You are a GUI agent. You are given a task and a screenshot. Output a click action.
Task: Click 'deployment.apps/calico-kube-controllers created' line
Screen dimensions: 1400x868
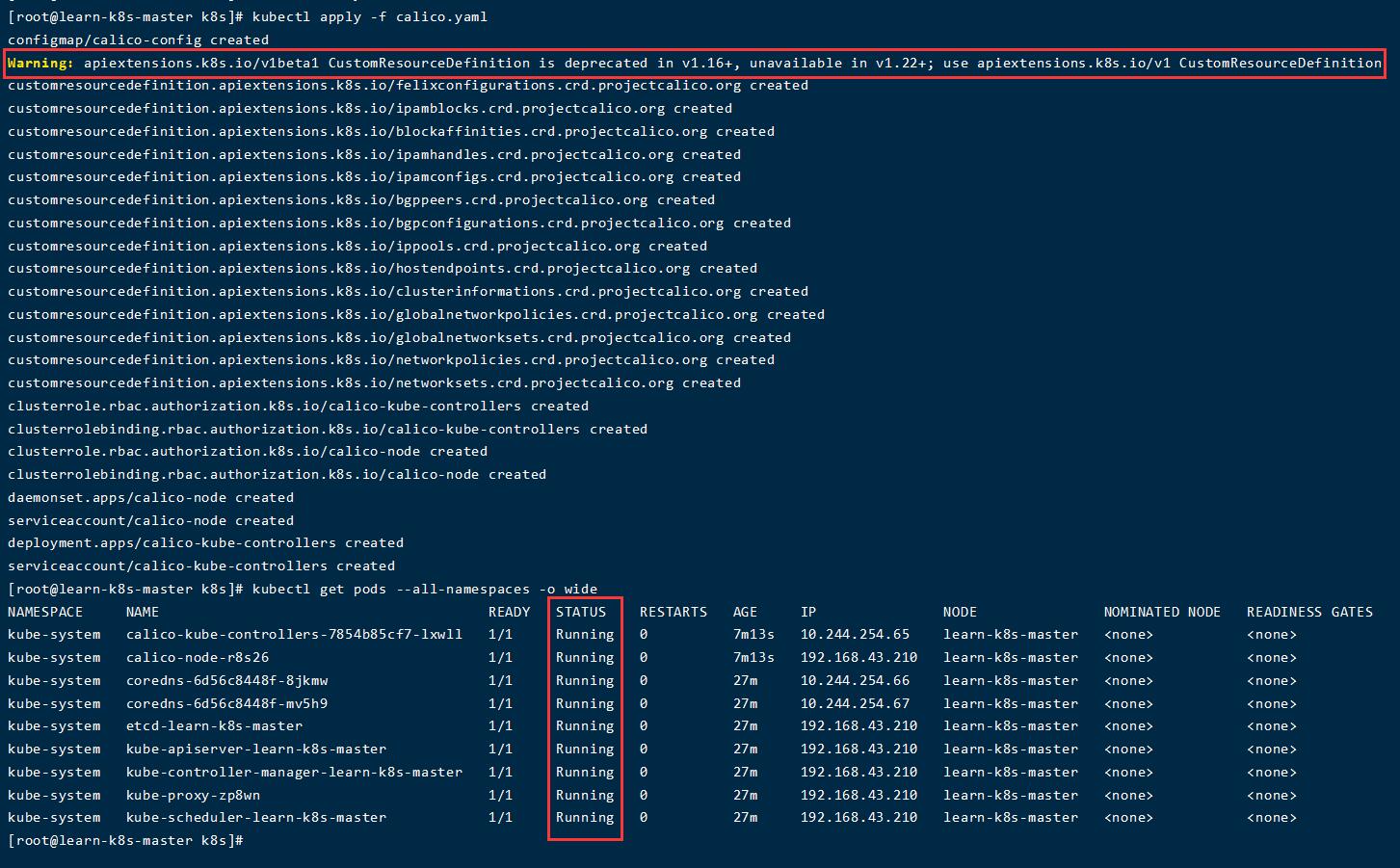pos(206,543)
